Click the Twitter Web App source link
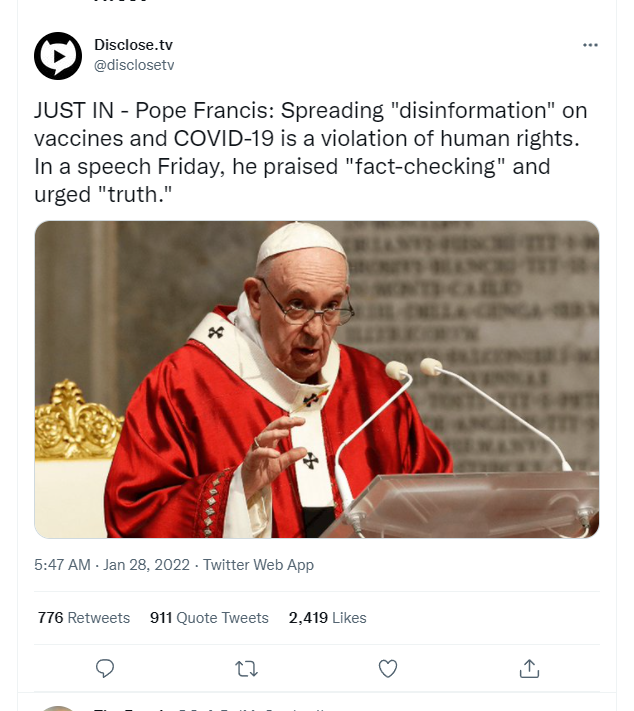Screen dimensions: 634x711 [258, 565]
